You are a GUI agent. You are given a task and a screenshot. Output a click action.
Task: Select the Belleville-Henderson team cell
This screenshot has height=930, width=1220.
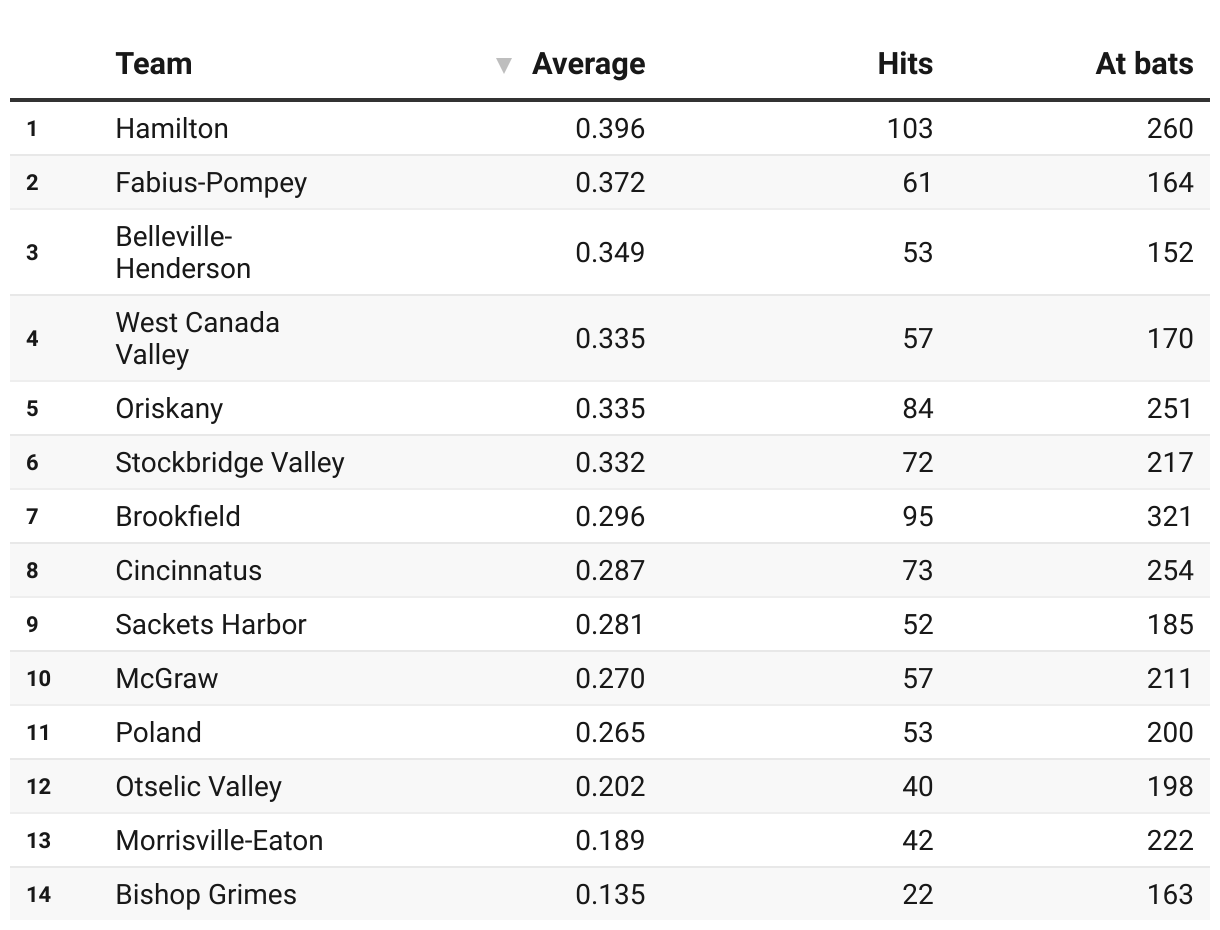(x=183, y=252)
